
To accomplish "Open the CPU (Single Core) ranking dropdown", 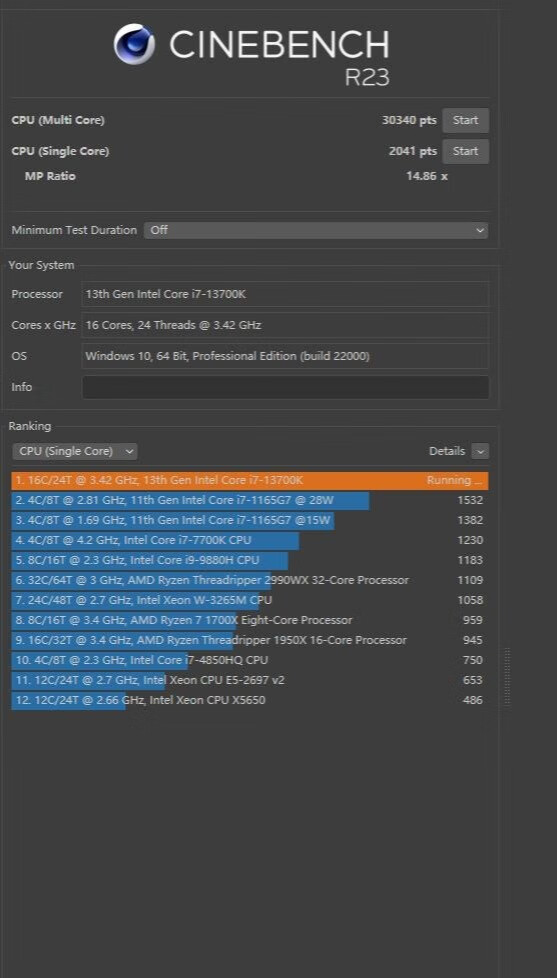I will [x=75, y=451].
